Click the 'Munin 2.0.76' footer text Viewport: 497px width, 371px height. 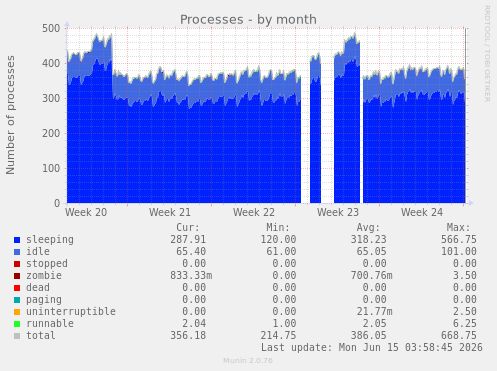click(x=248, y=361)
